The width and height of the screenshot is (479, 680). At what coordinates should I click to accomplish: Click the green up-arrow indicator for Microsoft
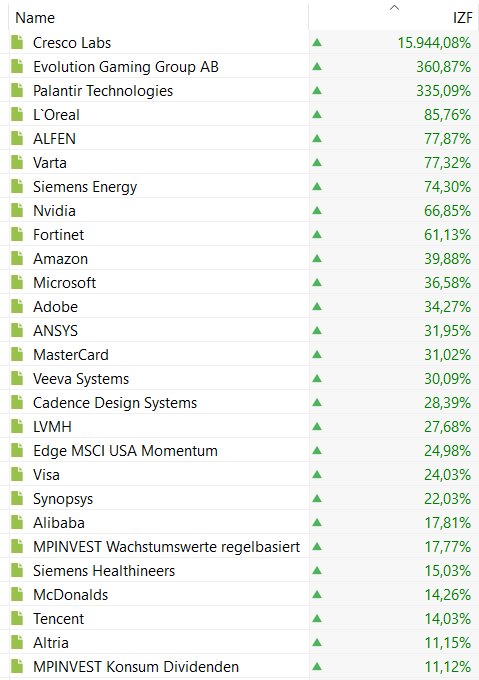[x=317, y=283]
